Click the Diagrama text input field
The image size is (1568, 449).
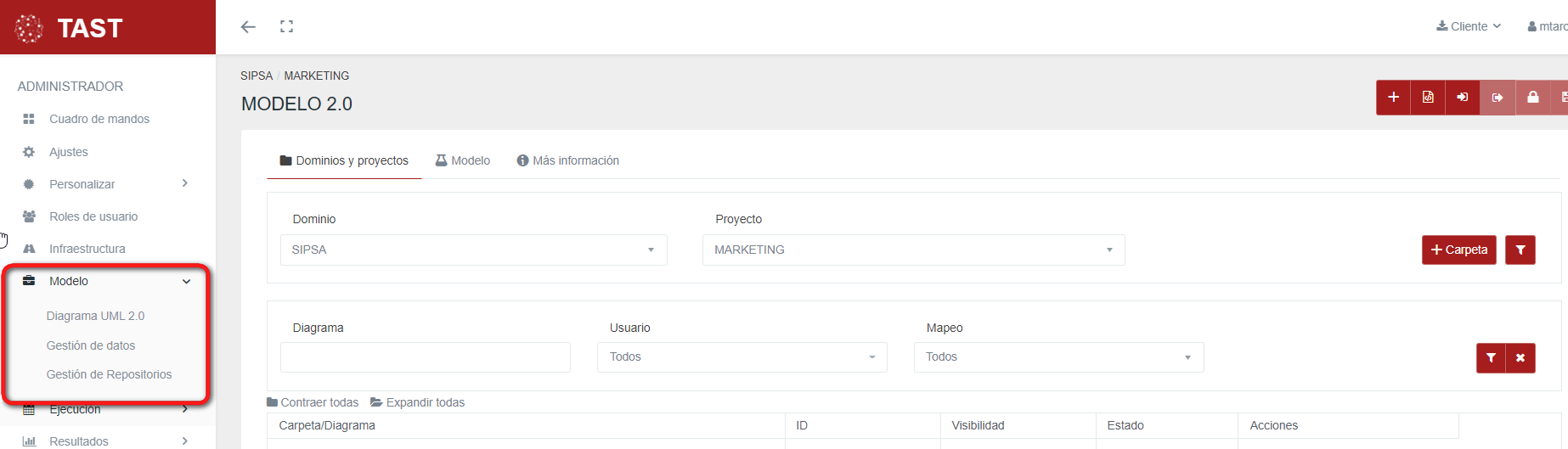point(425,357)
